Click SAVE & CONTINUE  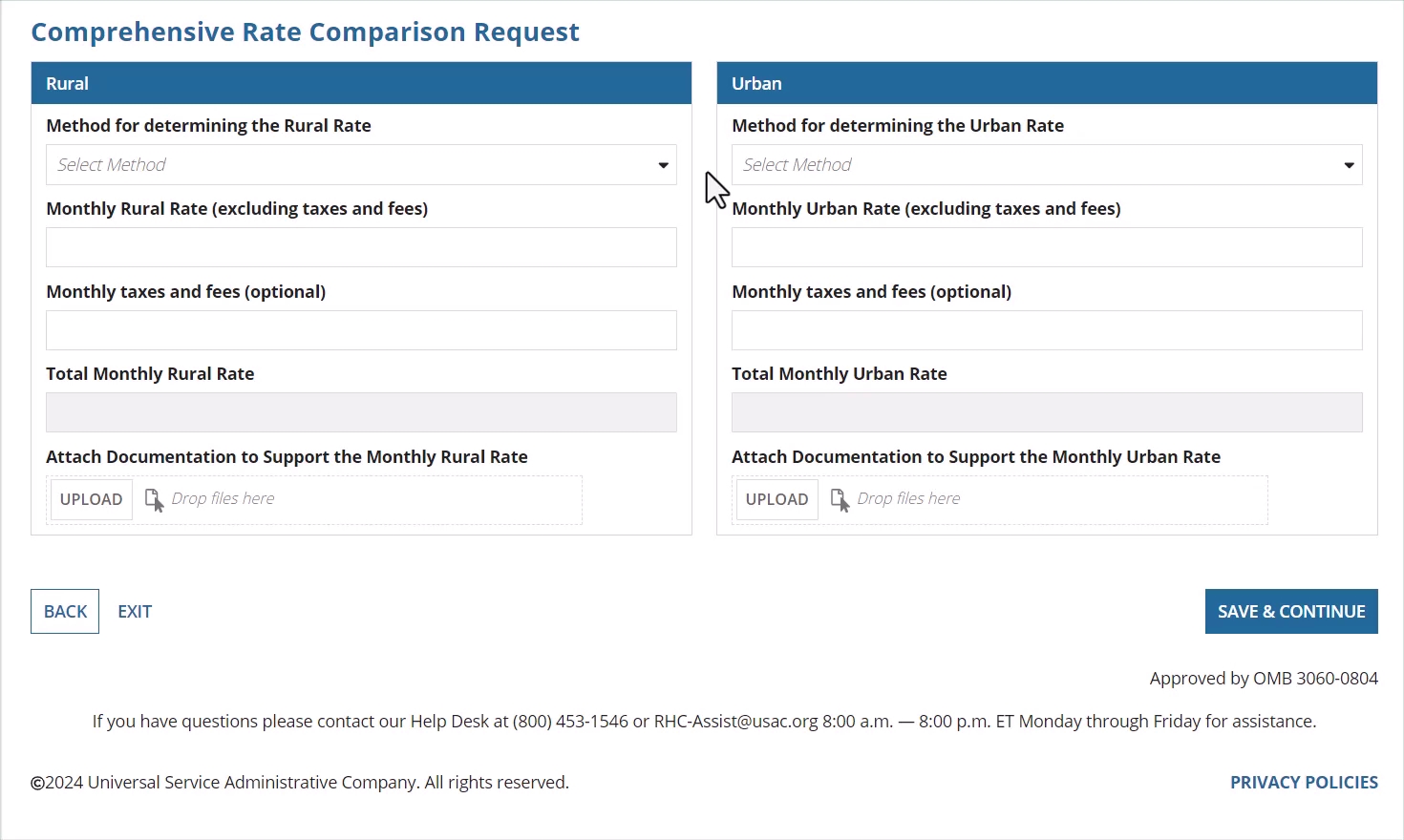pyautogui.click(x=1291, y=611)
